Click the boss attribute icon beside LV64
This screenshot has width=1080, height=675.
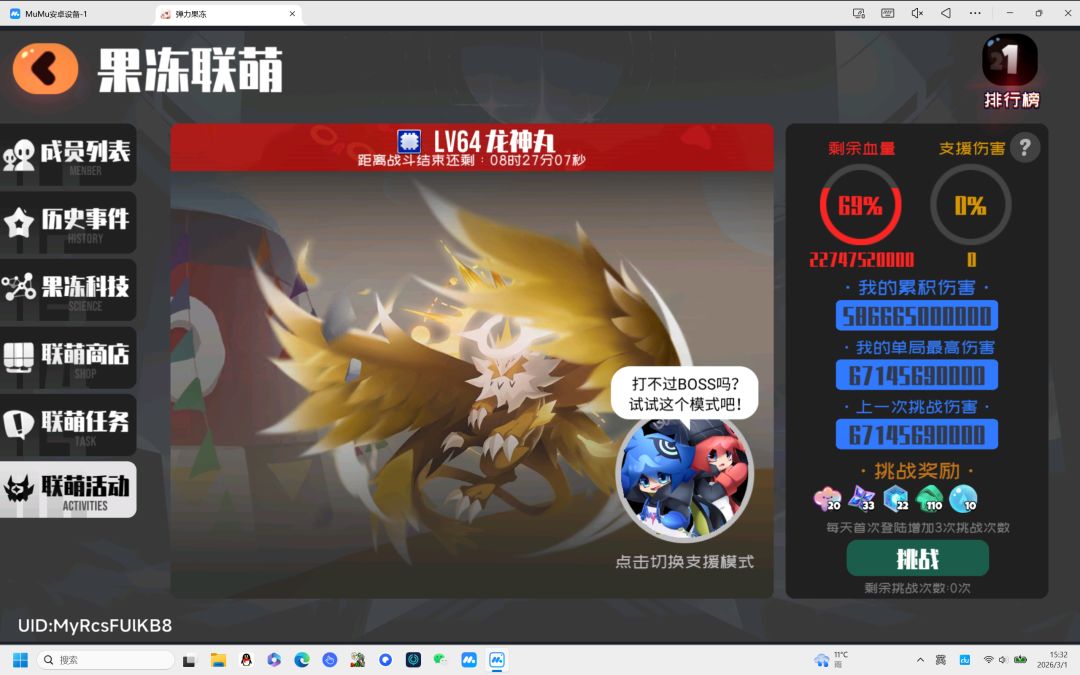click(x=409, y=141)
